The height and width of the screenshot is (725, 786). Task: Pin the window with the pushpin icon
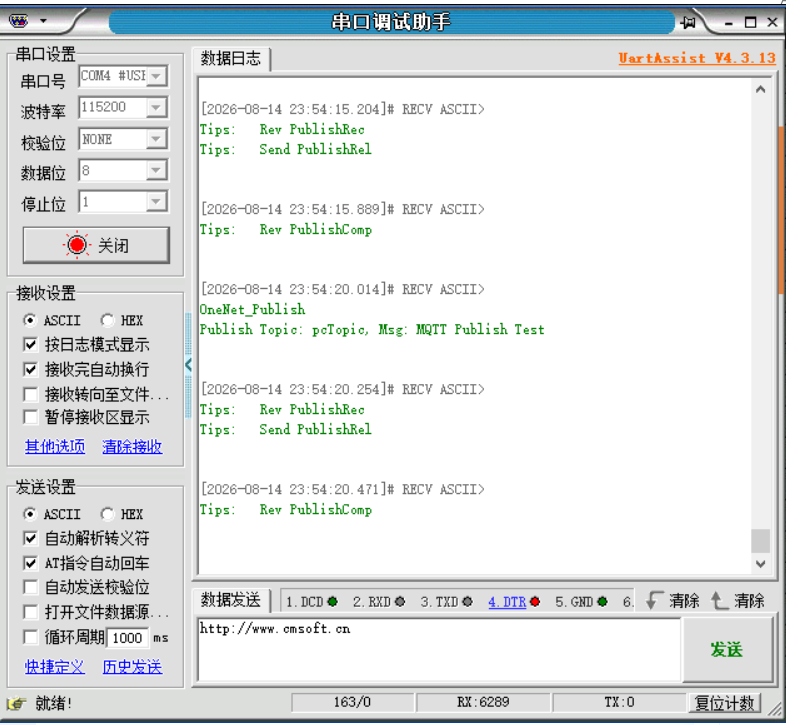click(x=689, y=22)
